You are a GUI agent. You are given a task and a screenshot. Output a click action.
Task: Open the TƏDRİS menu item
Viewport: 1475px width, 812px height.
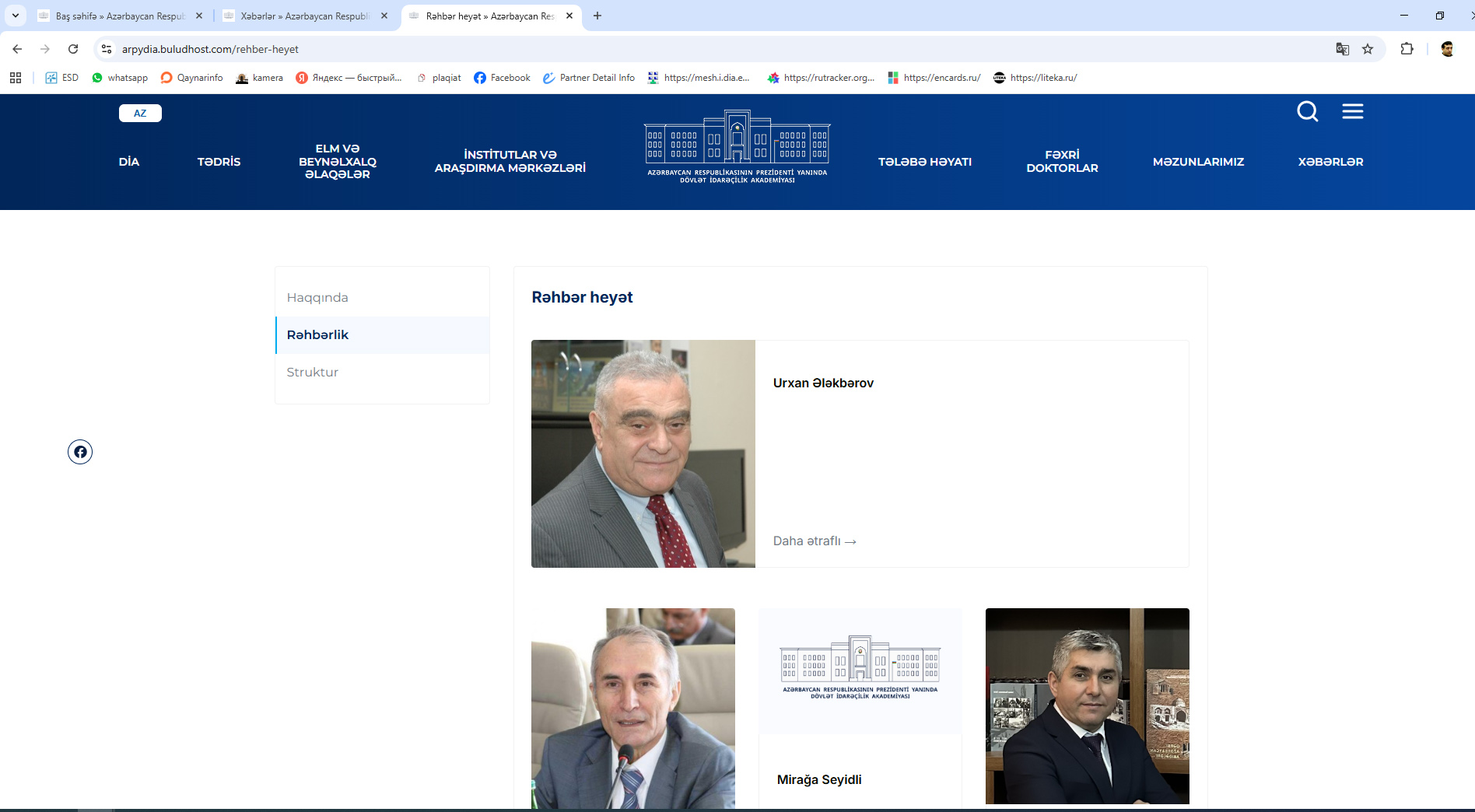pos(219,162)
